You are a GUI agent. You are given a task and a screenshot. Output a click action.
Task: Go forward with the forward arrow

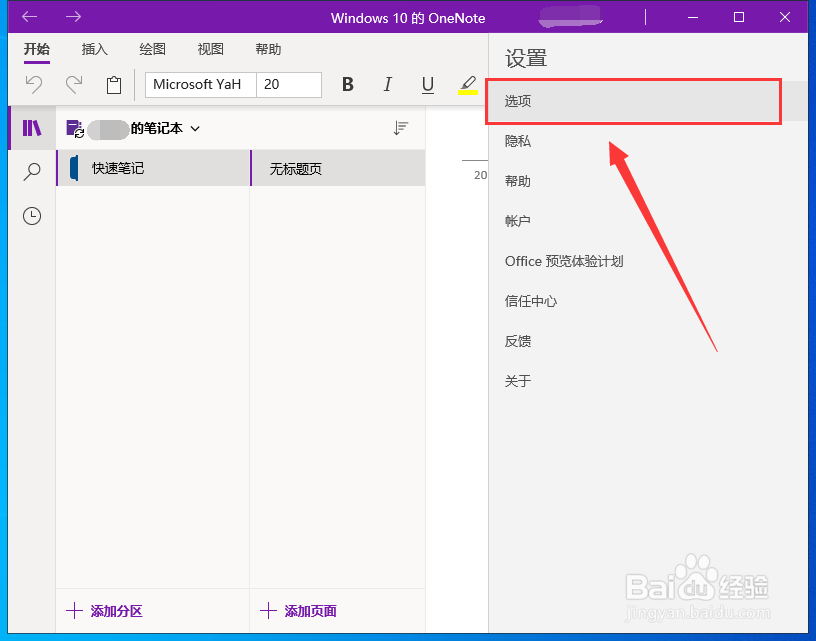click(73, 17)
